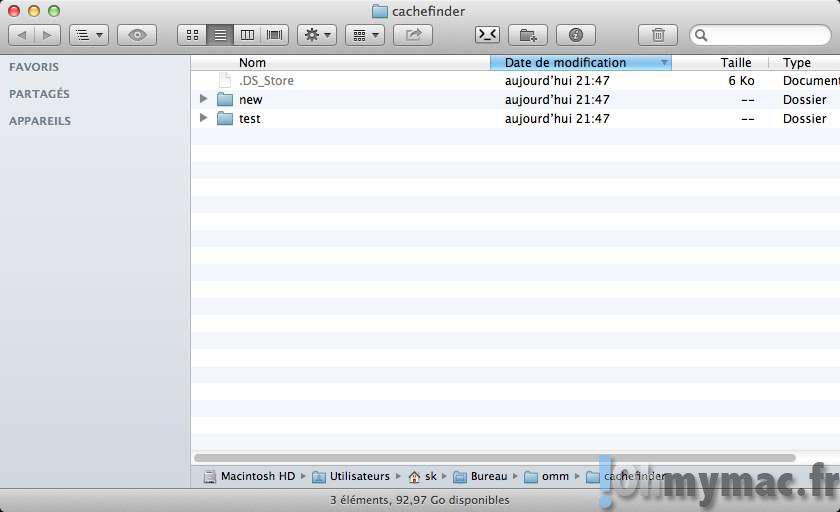Image resolution: width=840 pixels, height=512 pixels.
Task: Click the cachefinder title folder icon
Action: click(x=380, y=11)
